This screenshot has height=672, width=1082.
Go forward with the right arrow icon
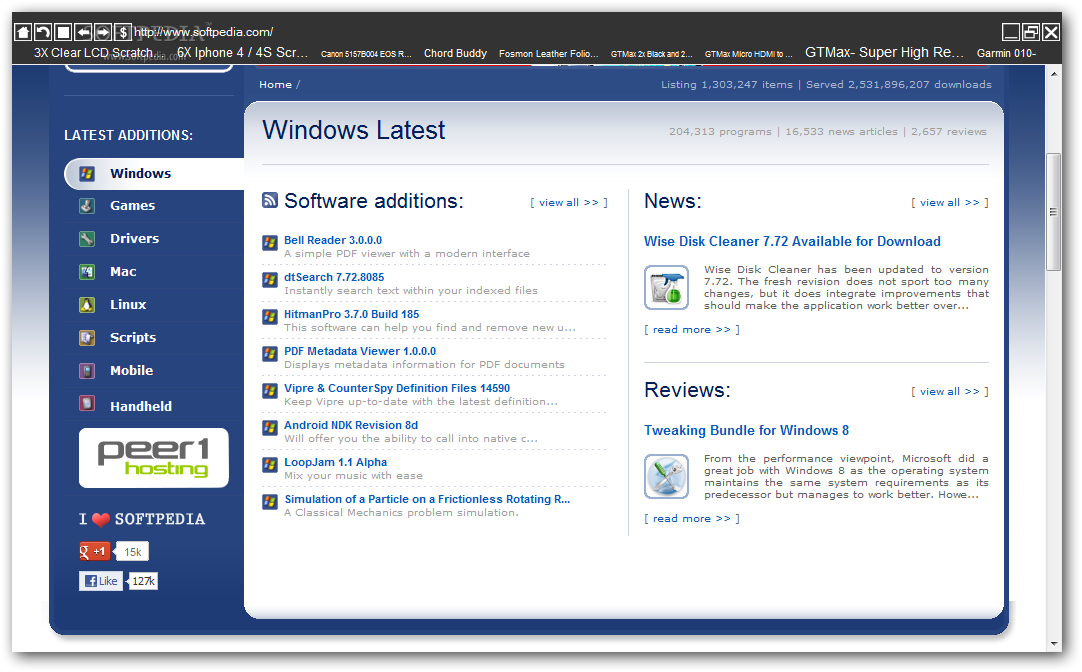tap(103, 32)
